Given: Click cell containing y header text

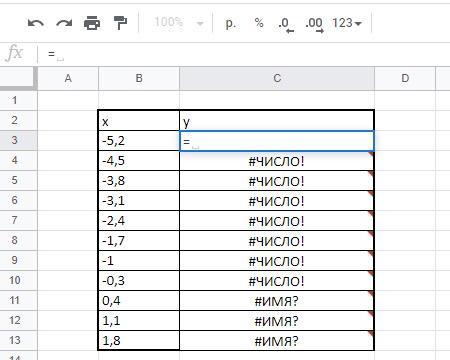Looking at the screenshot, I should point(277,121).
